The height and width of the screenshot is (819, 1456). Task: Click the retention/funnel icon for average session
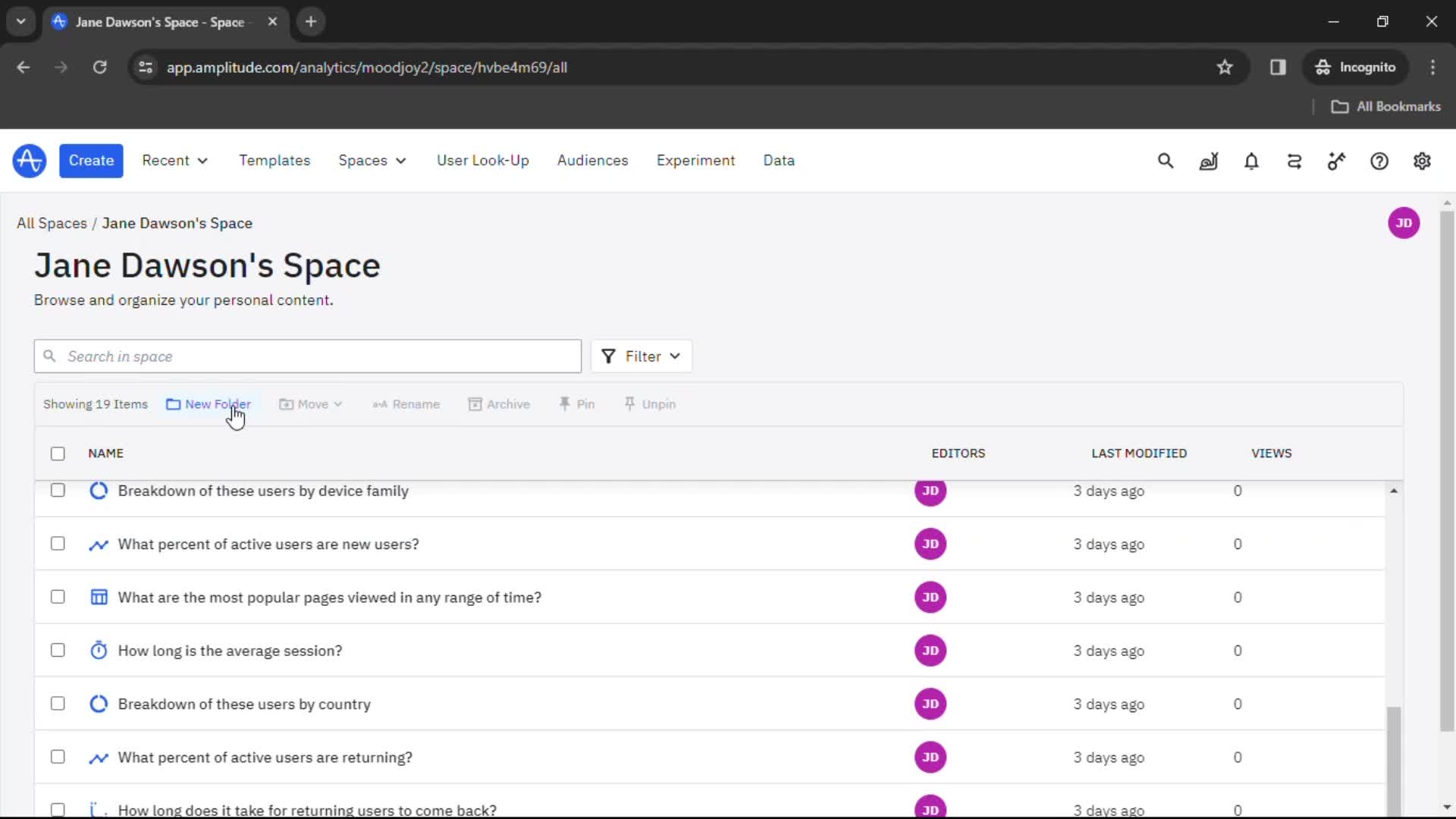pos(98,650)
